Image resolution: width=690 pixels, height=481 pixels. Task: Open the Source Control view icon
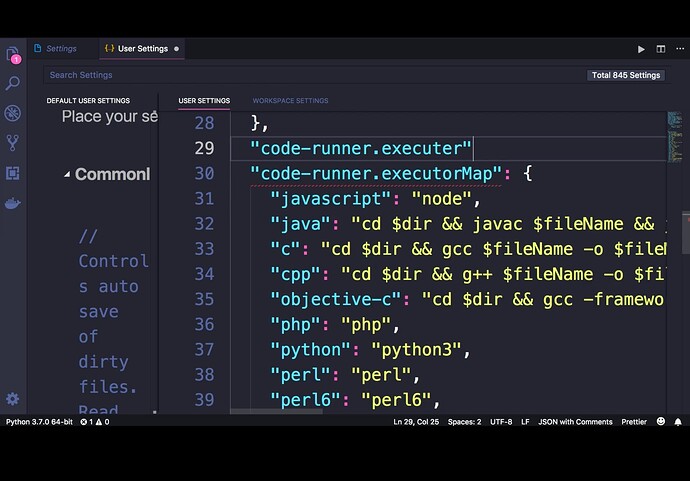[13, 143]
